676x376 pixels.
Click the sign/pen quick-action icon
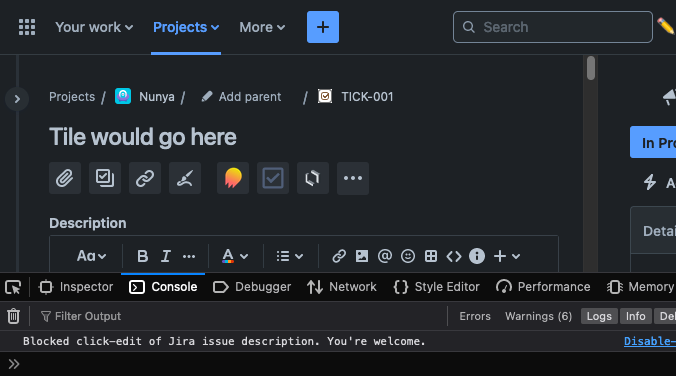click(x=185, y=178)
